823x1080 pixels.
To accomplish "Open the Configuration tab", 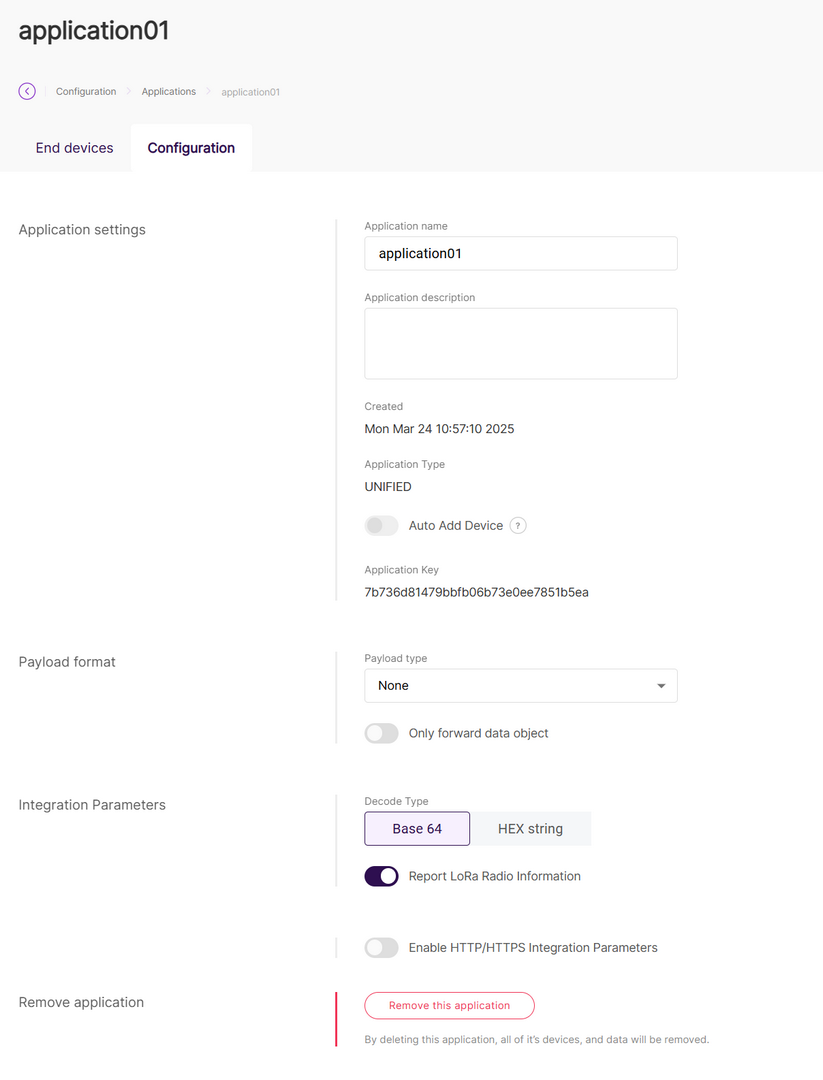I will 191,148.
